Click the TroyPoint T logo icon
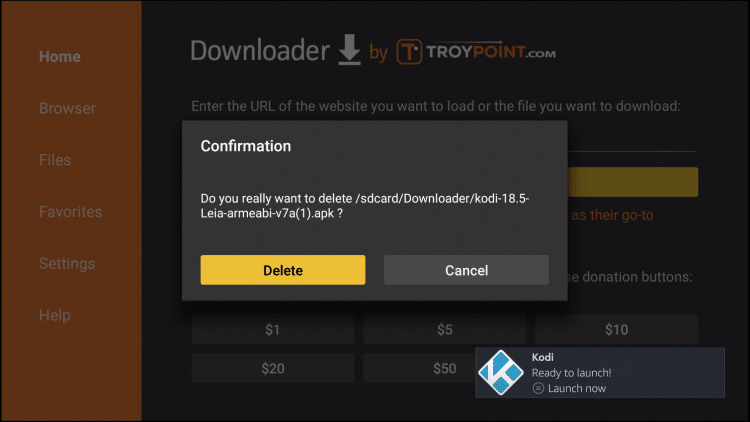The width and height of the screenshot is (750, 422). click(409, 52)
